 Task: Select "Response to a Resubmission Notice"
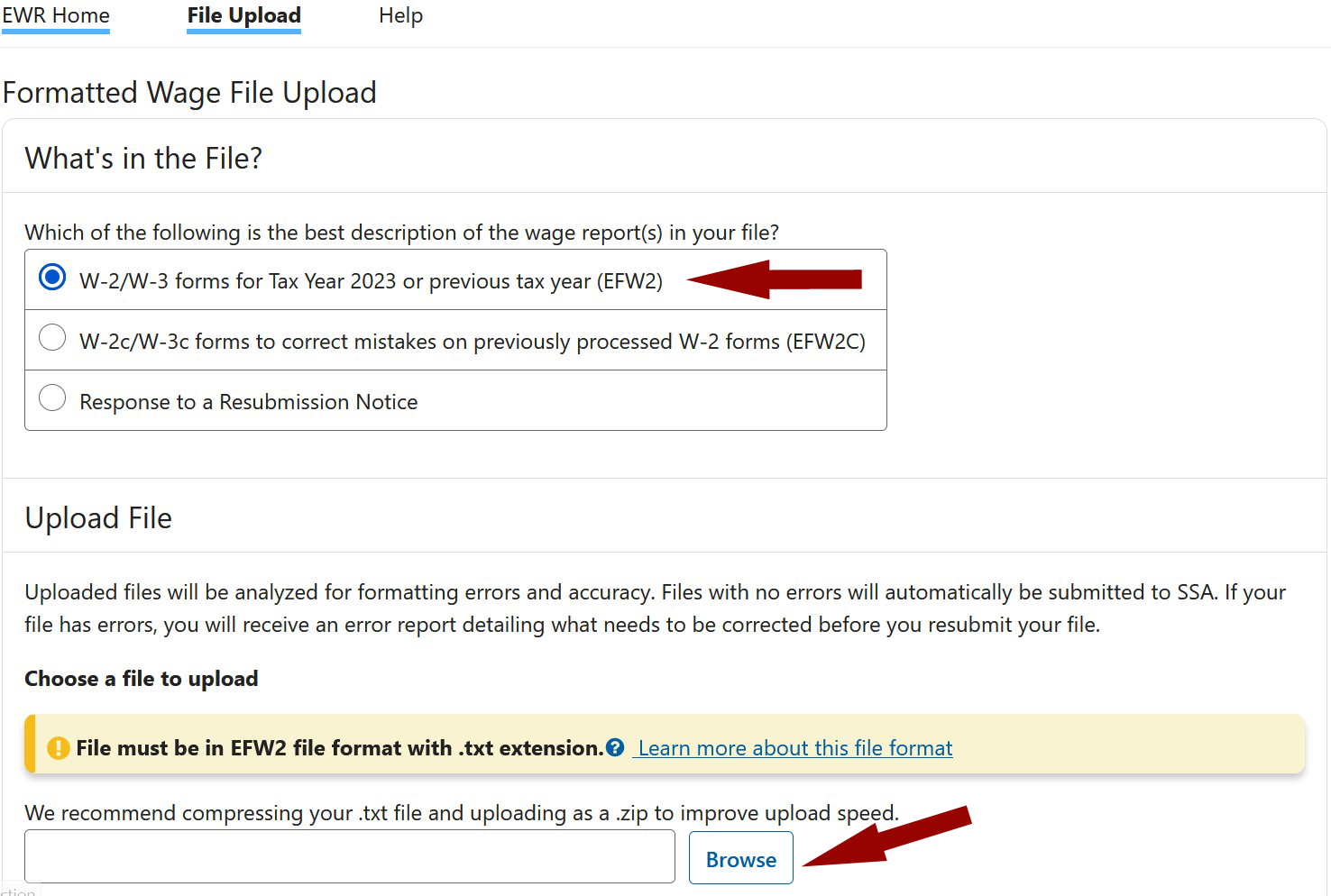pos(52,398)
